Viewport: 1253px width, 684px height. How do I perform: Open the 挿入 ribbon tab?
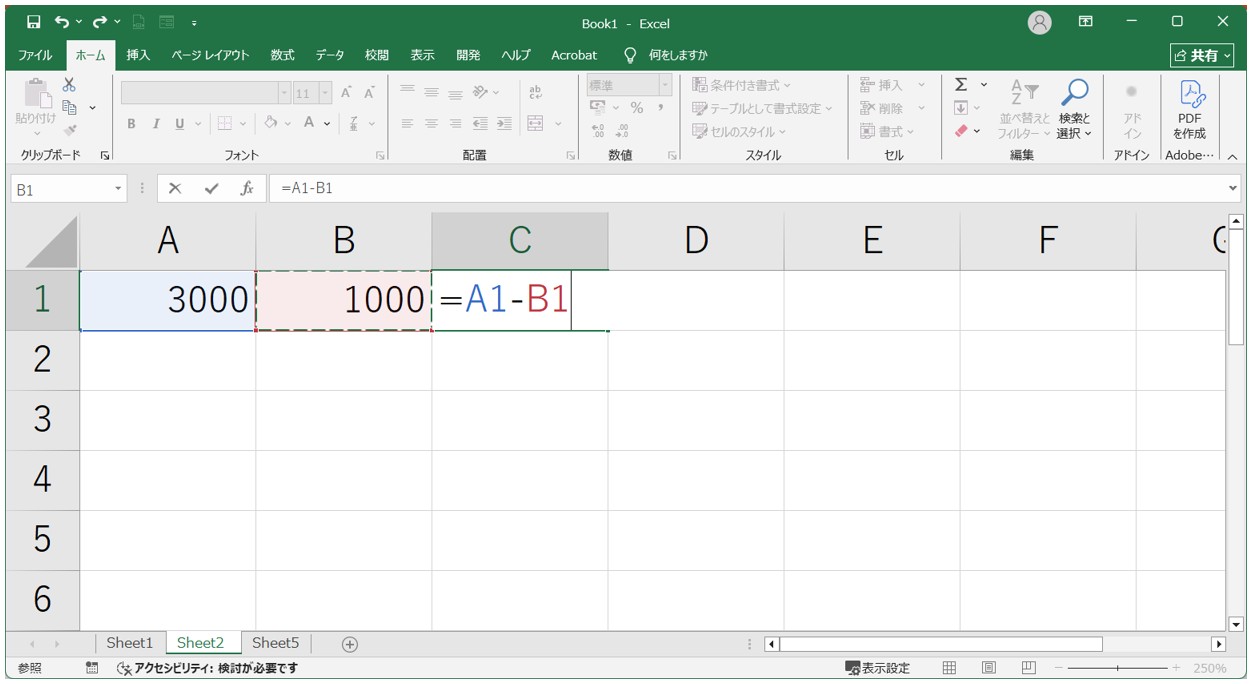point(139,55)
